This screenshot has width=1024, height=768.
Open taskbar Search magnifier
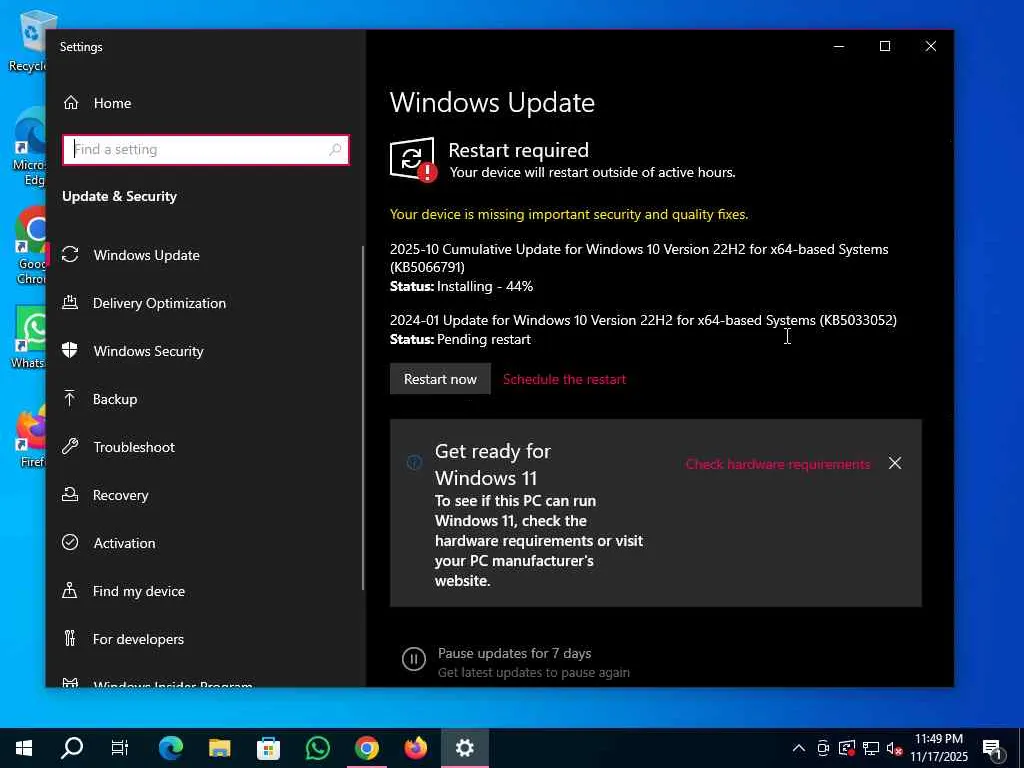[72, 748]
